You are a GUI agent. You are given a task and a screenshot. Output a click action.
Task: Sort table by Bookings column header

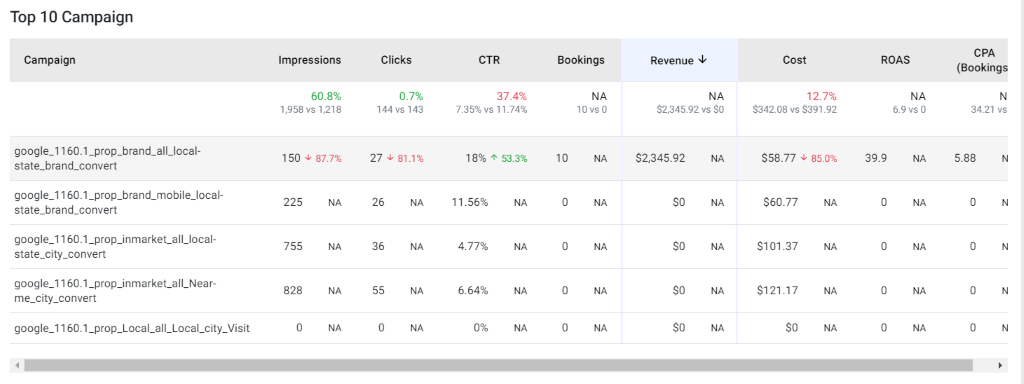click(x=581, y=60)
